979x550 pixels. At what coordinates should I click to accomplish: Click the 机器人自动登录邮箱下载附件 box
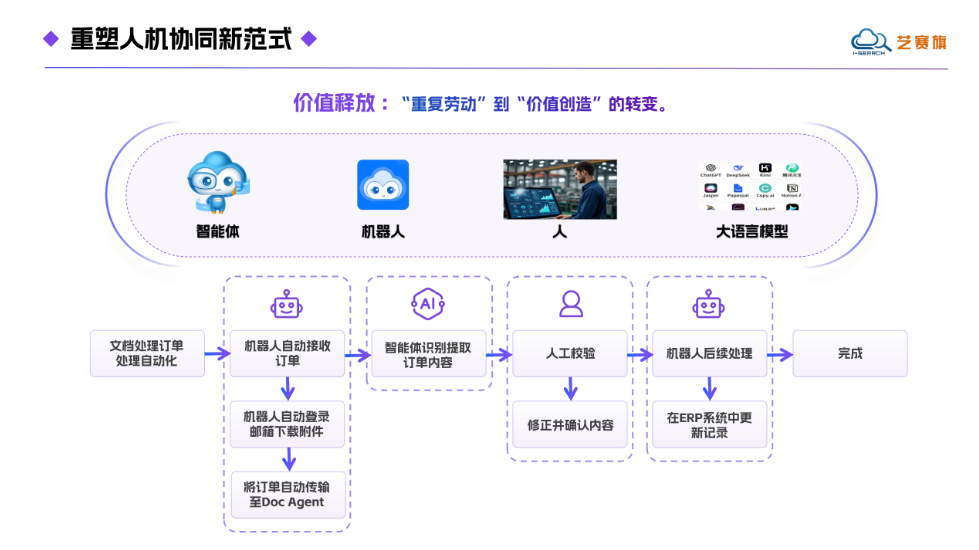287,425
